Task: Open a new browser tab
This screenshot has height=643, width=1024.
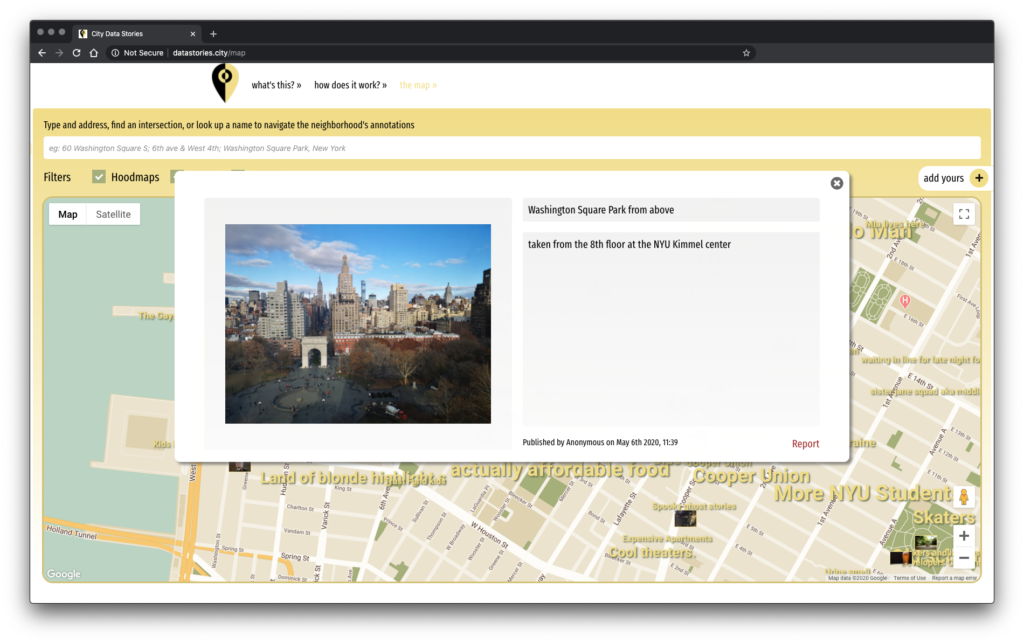Action: tap(213, 33)
